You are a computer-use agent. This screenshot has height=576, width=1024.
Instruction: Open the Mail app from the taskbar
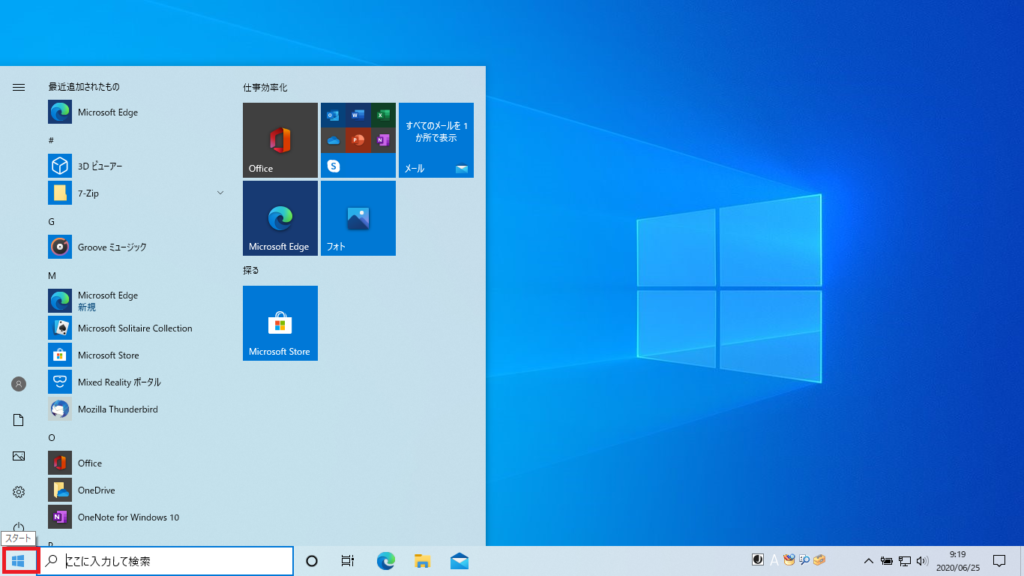click(x=459, y=561)
